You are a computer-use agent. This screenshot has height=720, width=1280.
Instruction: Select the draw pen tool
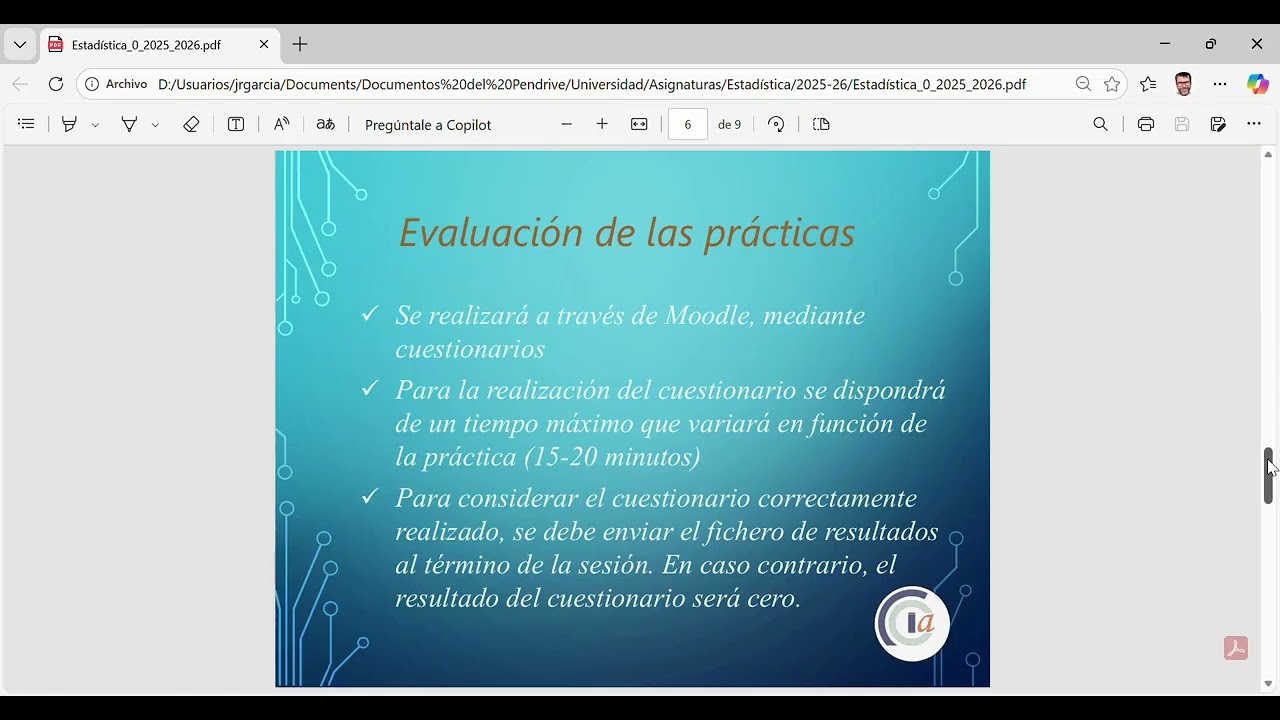(x=129, y=124)
